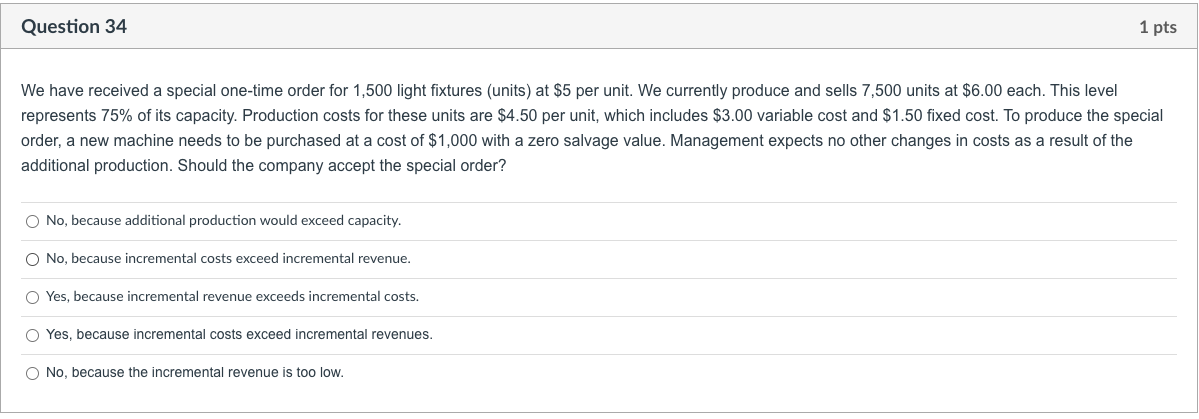Select radio button for 'additional production would exceed capacity'
Image resolution: width=1199 pixels, height=419 pixels.
(x=33, y=220)
